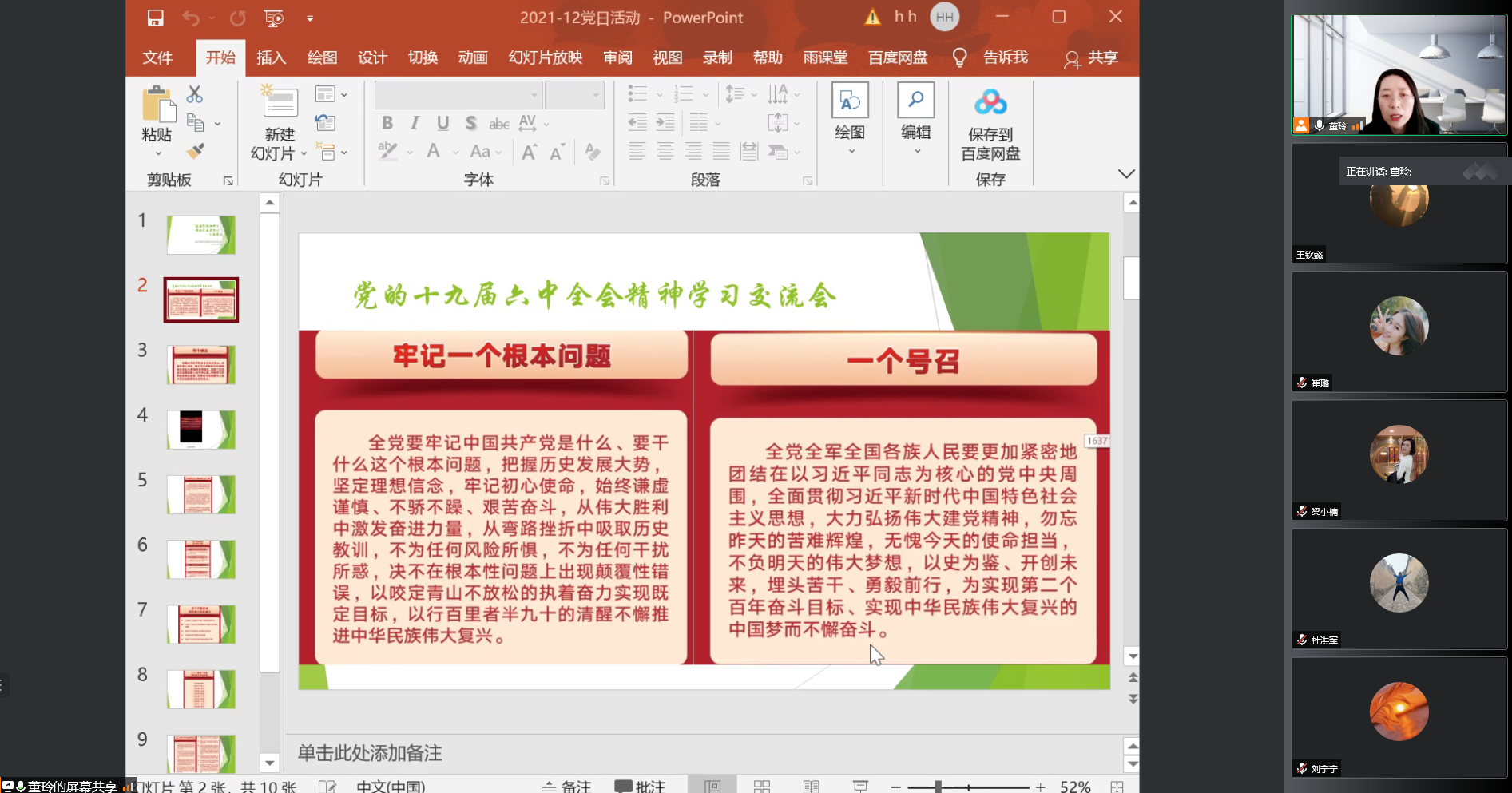Open the font name dropdown
The image size is (1512, 793).
pos(534,95)
